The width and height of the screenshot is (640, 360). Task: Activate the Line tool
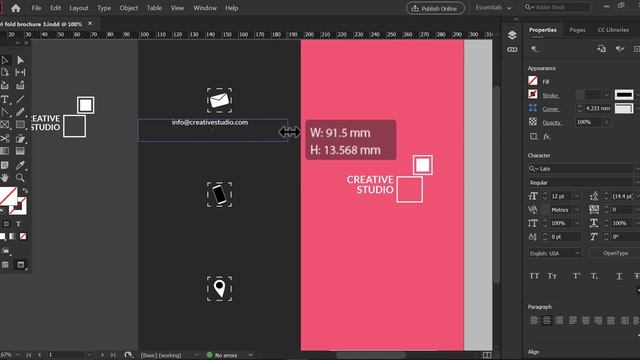(20, 99)
